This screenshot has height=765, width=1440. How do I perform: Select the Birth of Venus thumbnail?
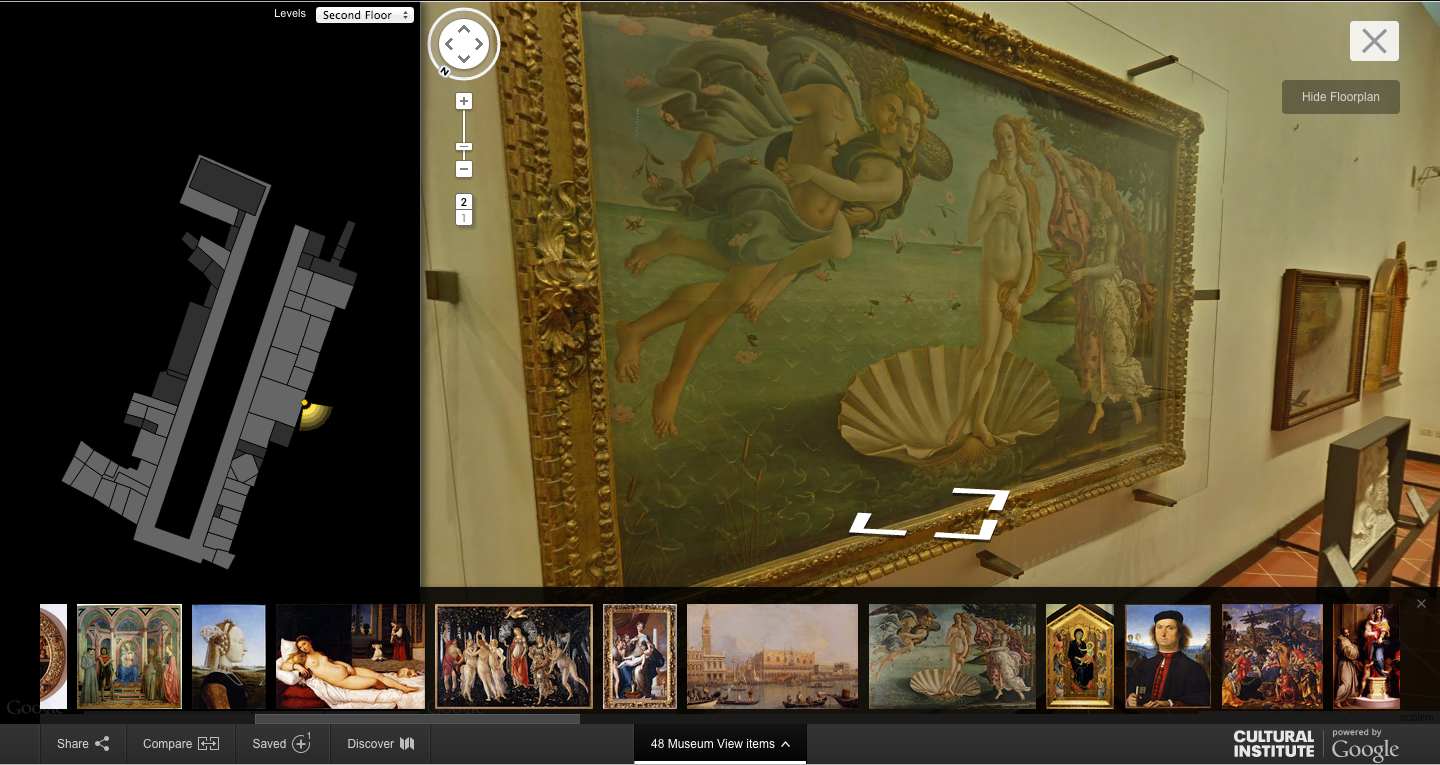(x=952, y=656)
